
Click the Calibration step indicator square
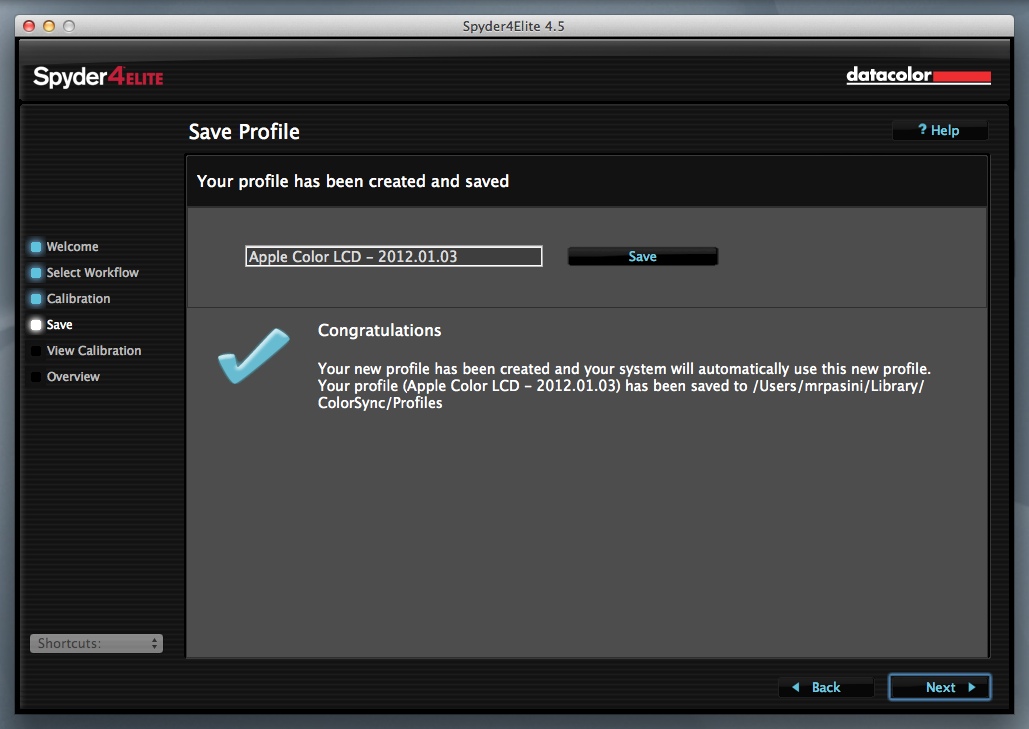pos(36,299)
